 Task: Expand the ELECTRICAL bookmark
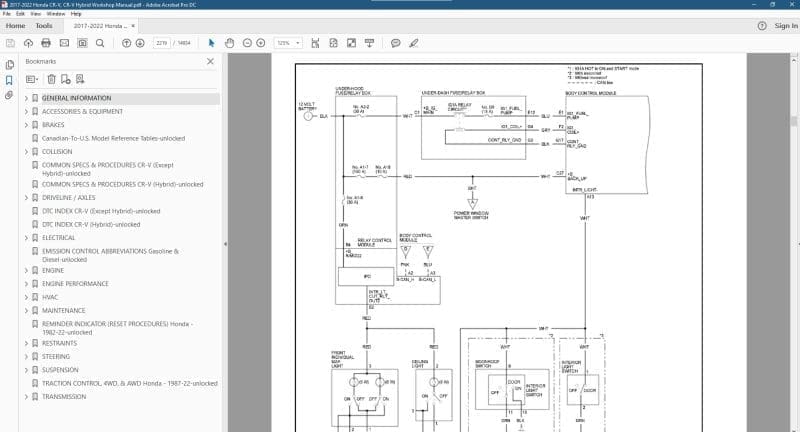point(27,238)
